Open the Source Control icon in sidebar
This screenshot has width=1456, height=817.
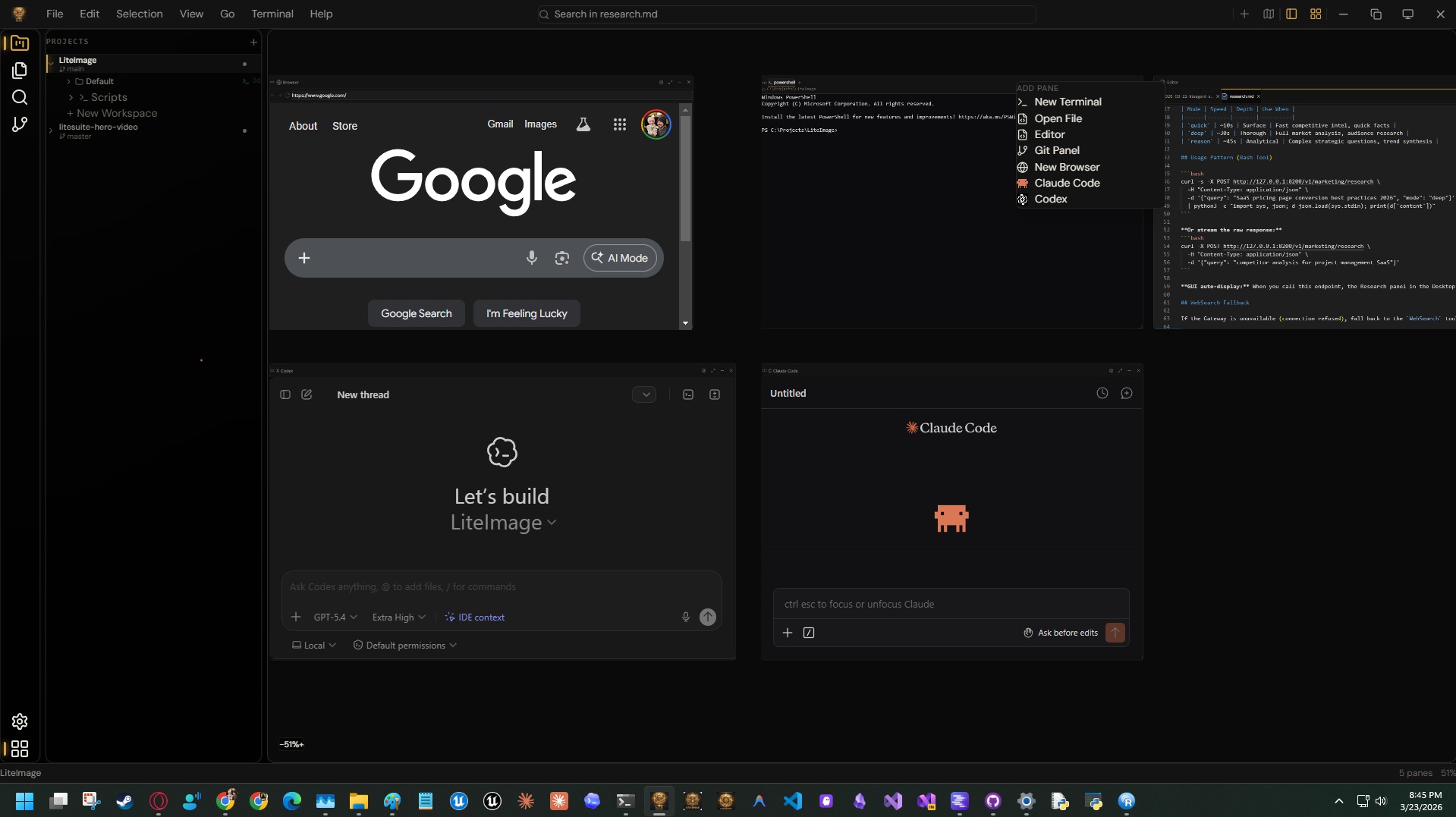(x=20, y=124)
